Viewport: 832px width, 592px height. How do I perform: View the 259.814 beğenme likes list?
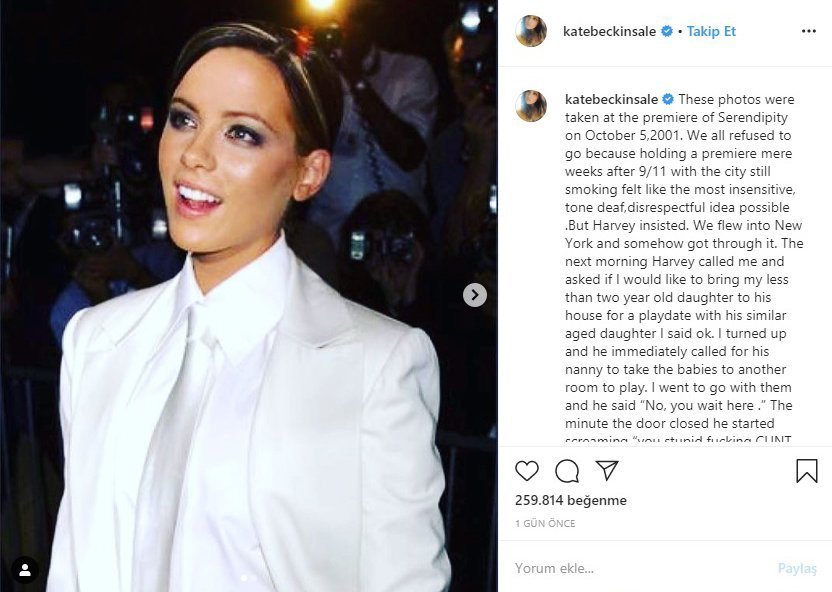pyautogui.click(x=570, y=500)
